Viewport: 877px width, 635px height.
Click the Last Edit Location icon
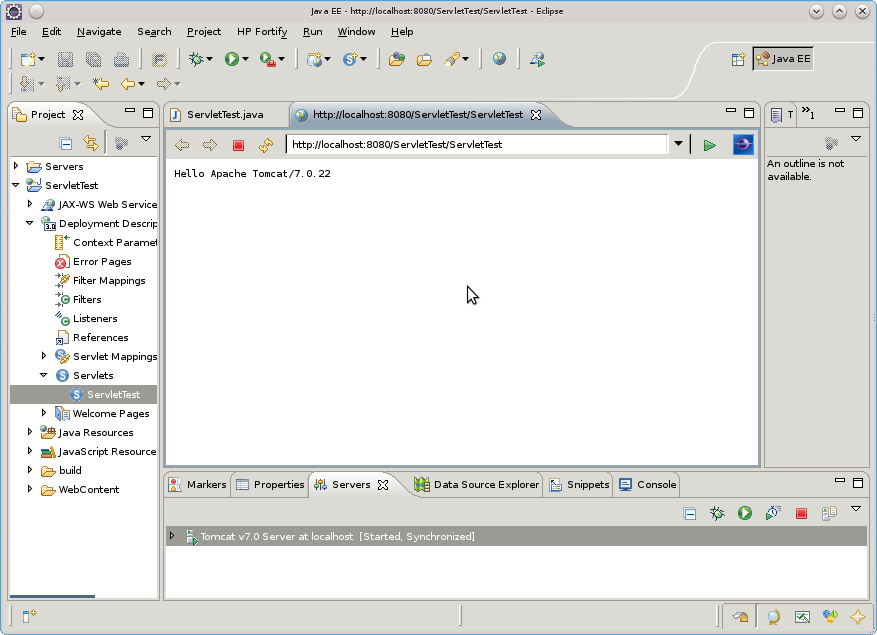pos(101,84)
